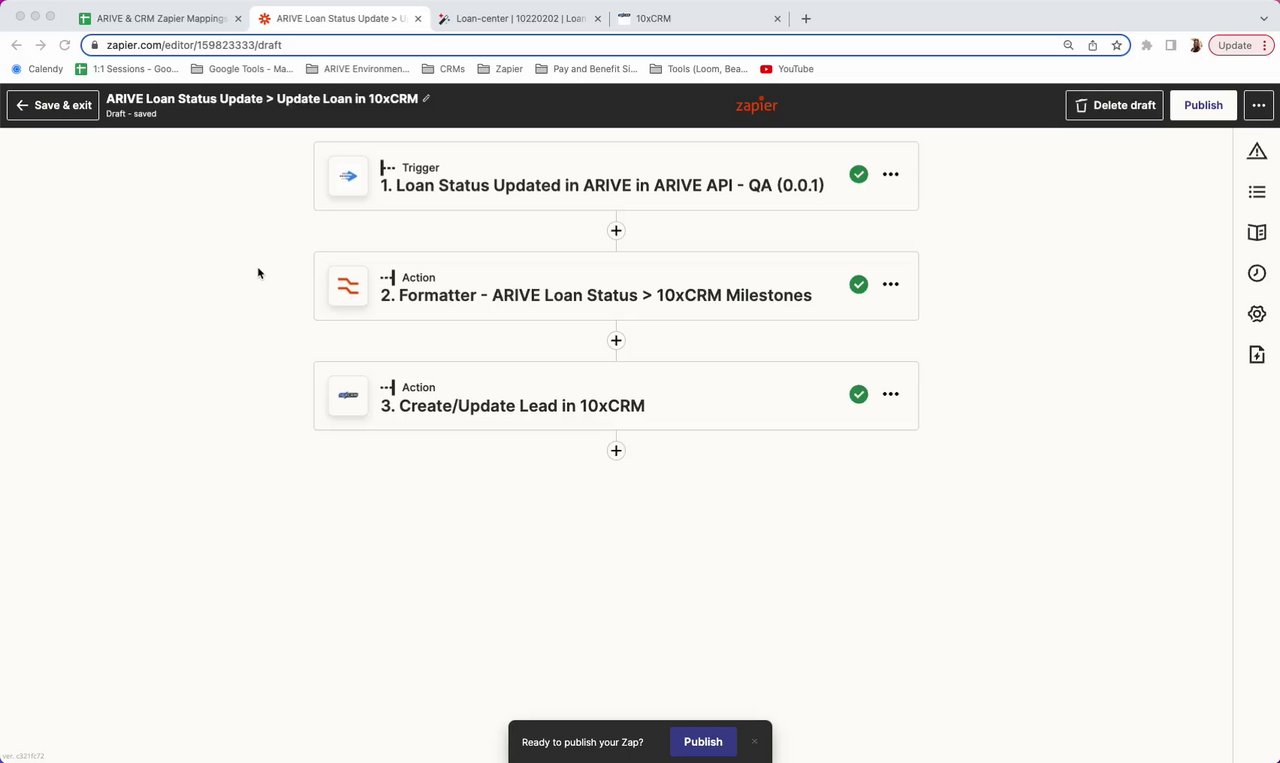This screenshot has width=1280, height=763.
Task: Open Tools (Loom, Bea...) bookmark folder
Action: click(699, 69)
